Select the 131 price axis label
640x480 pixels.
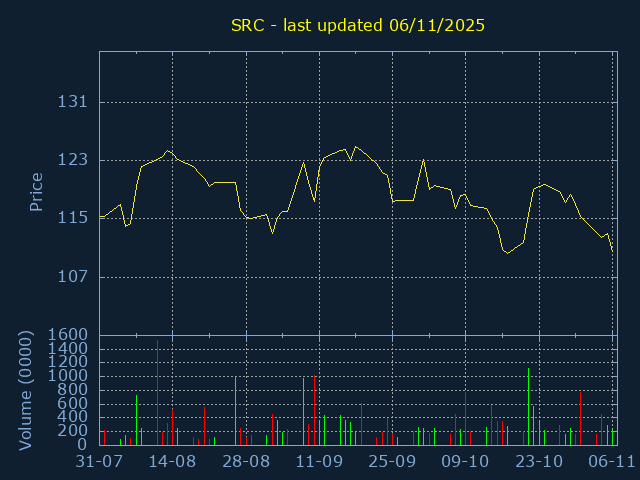point(73,102)
